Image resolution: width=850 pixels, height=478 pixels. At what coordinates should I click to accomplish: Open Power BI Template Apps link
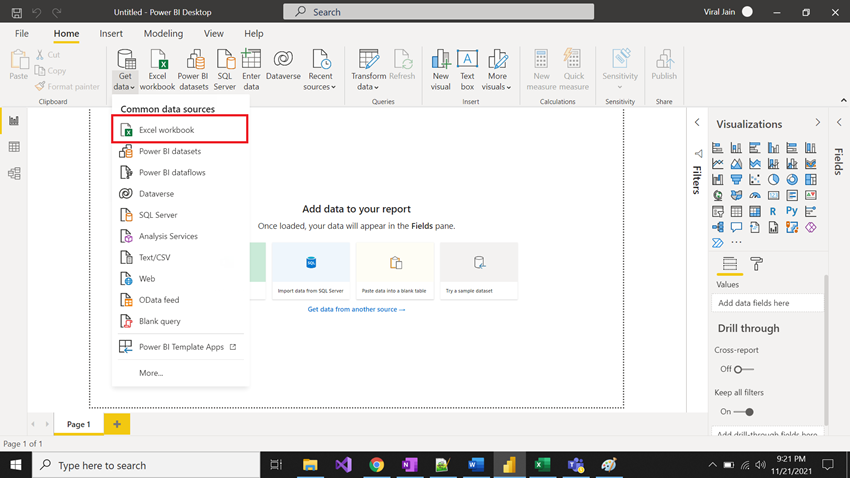tap(180, 347)
